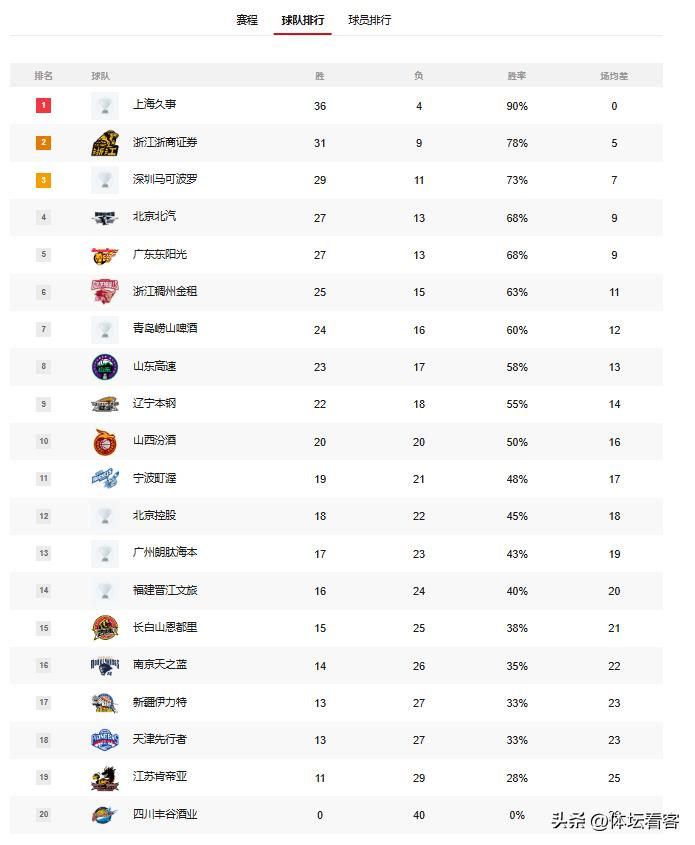Click the 四川丰谷酒业 team logo
695x845 pixels.
pyautogui.click(x=105, y=815)
